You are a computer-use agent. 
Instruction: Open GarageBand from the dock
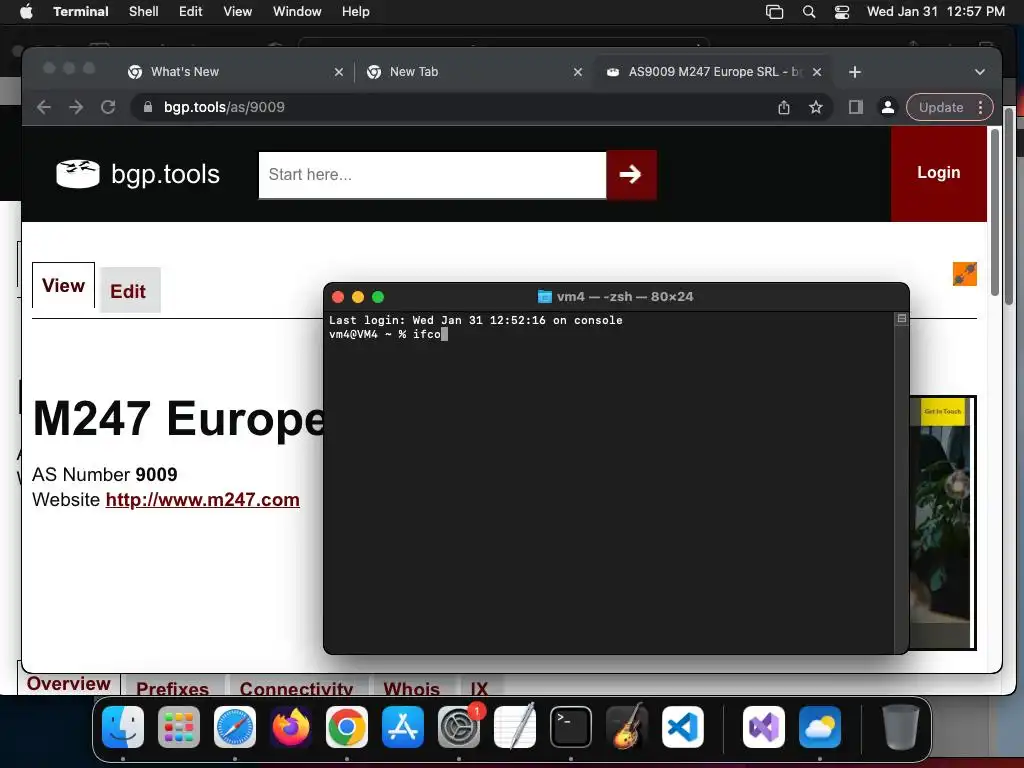point(627,727)
